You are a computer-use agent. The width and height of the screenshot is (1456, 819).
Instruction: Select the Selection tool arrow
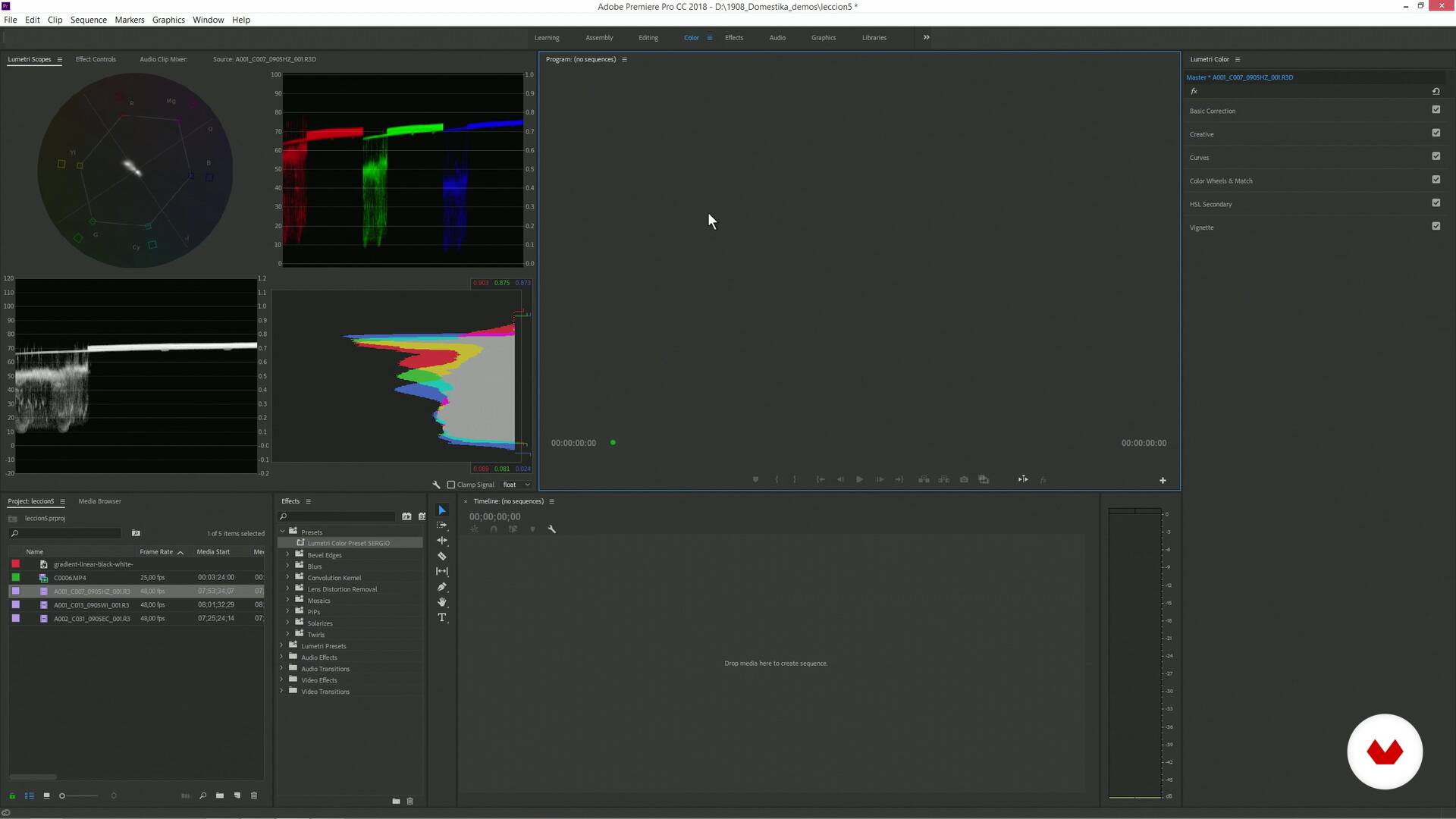click(x=442, y=510)
